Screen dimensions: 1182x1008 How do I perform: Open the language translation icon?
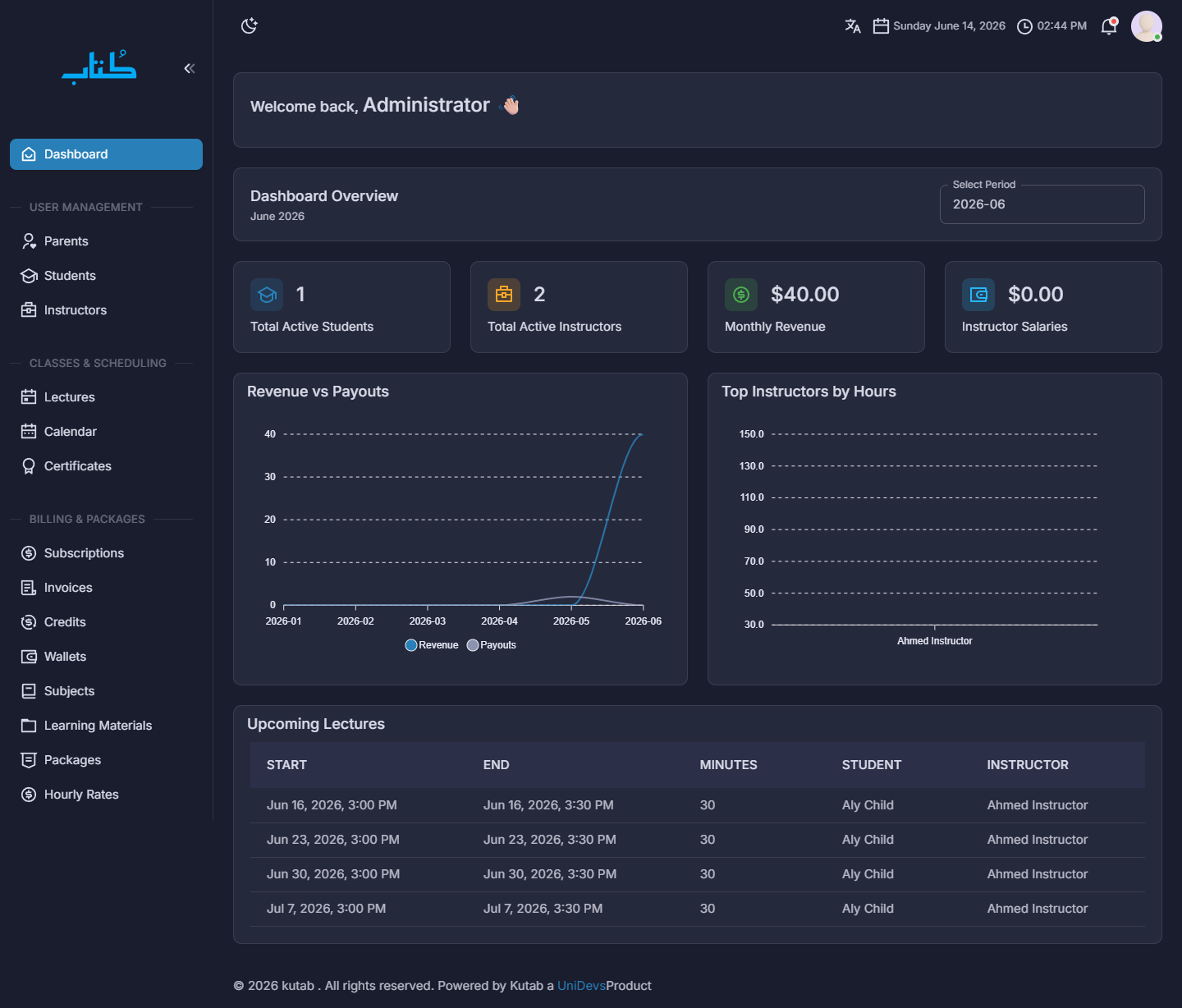[853, 26]
